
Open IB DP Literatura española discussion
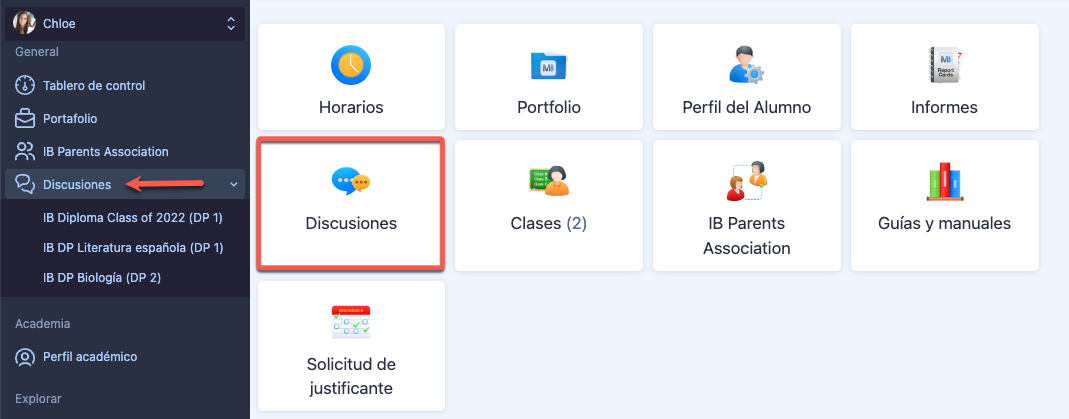coord(132,247)
